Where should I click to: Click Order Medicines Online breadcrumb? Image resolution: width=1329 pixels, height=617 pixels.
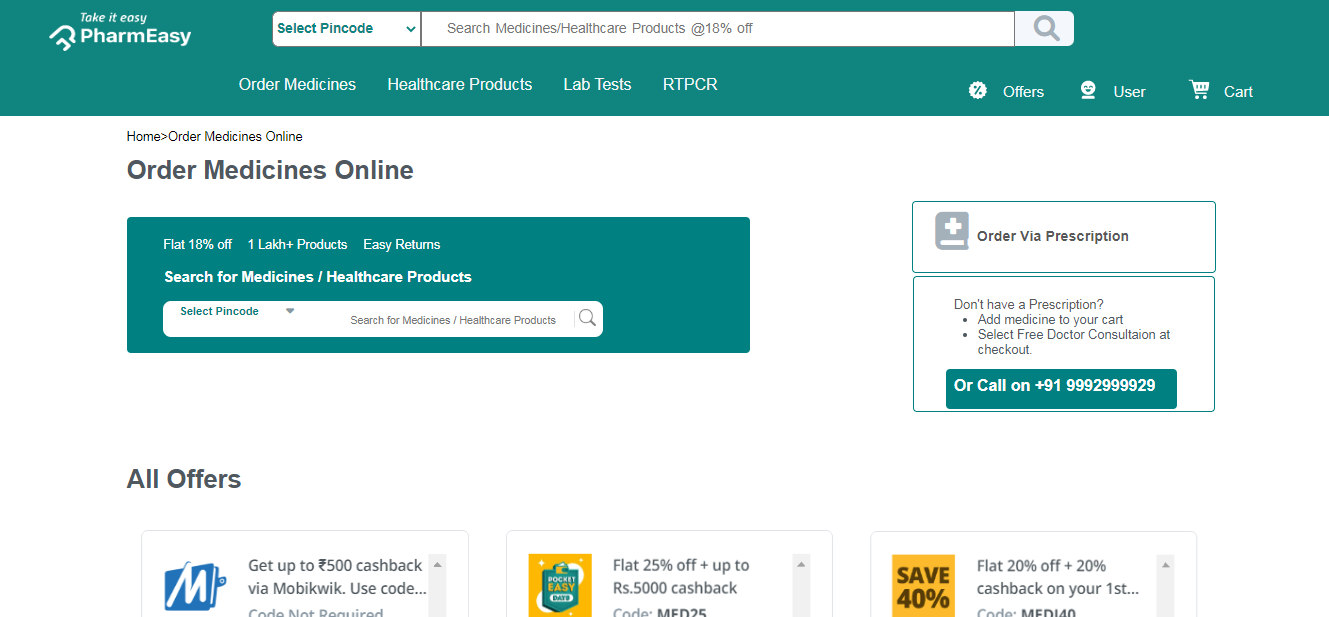(235, 136)
